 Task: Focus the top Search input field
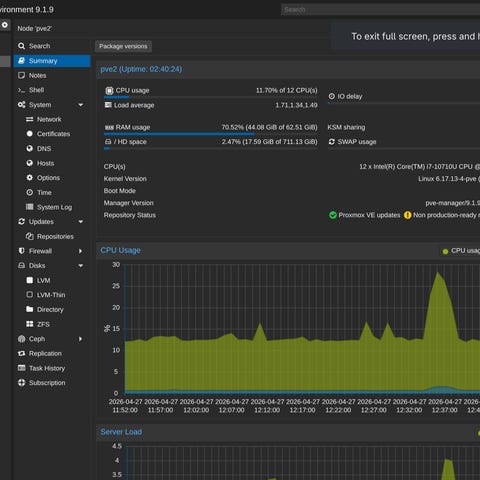click(380, 10)
